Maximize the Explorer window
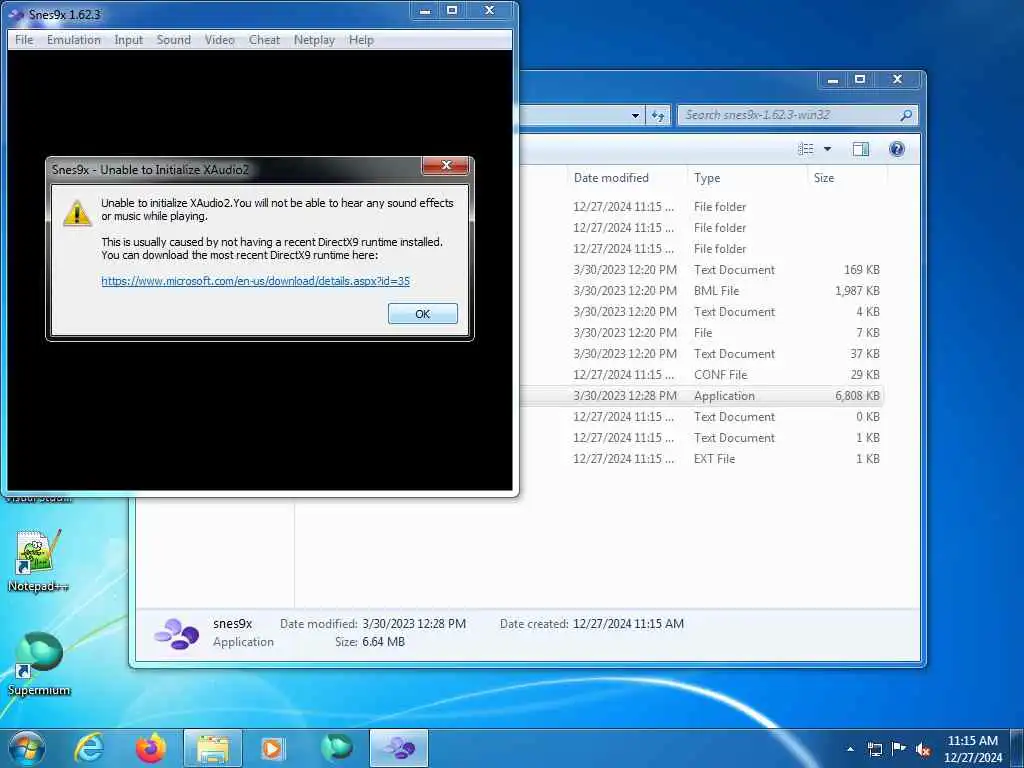1024x768 pixels. coord(860,80)
